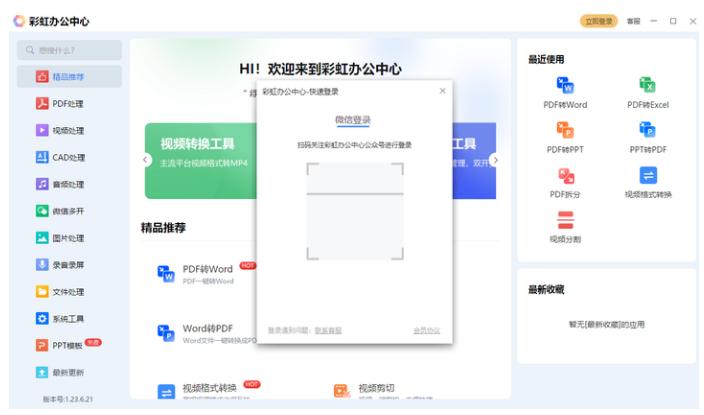The height and width of the screenshot is (415, 704).
Task: Minimize the 彩虹办公中心 window
Action: [x=654, y=21]
